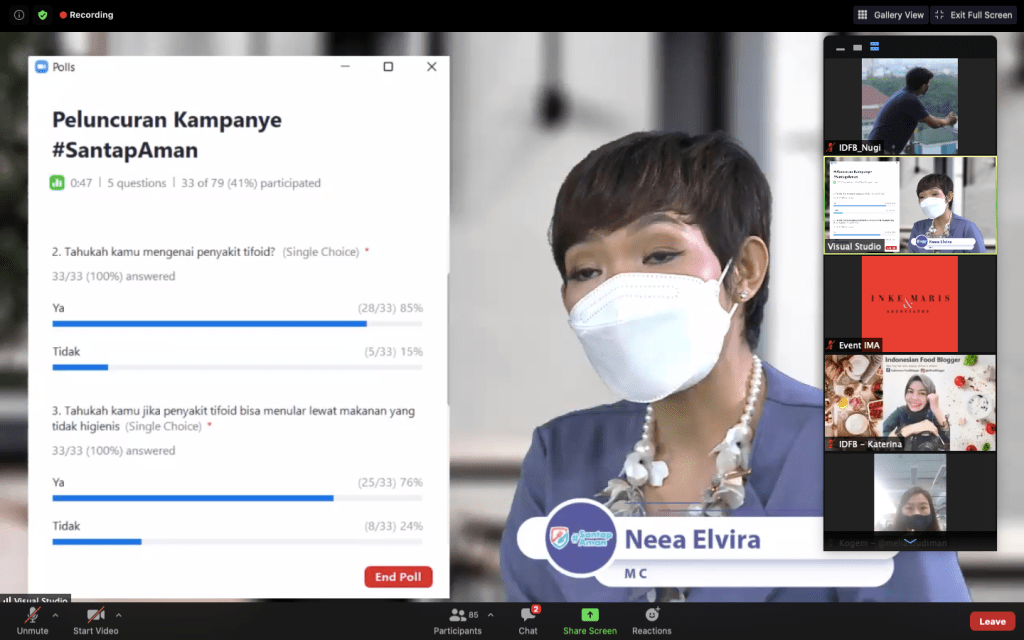Viewport: 1024px width, 640px height.
Task: Open the Chat panel
Action: (528, 615)
